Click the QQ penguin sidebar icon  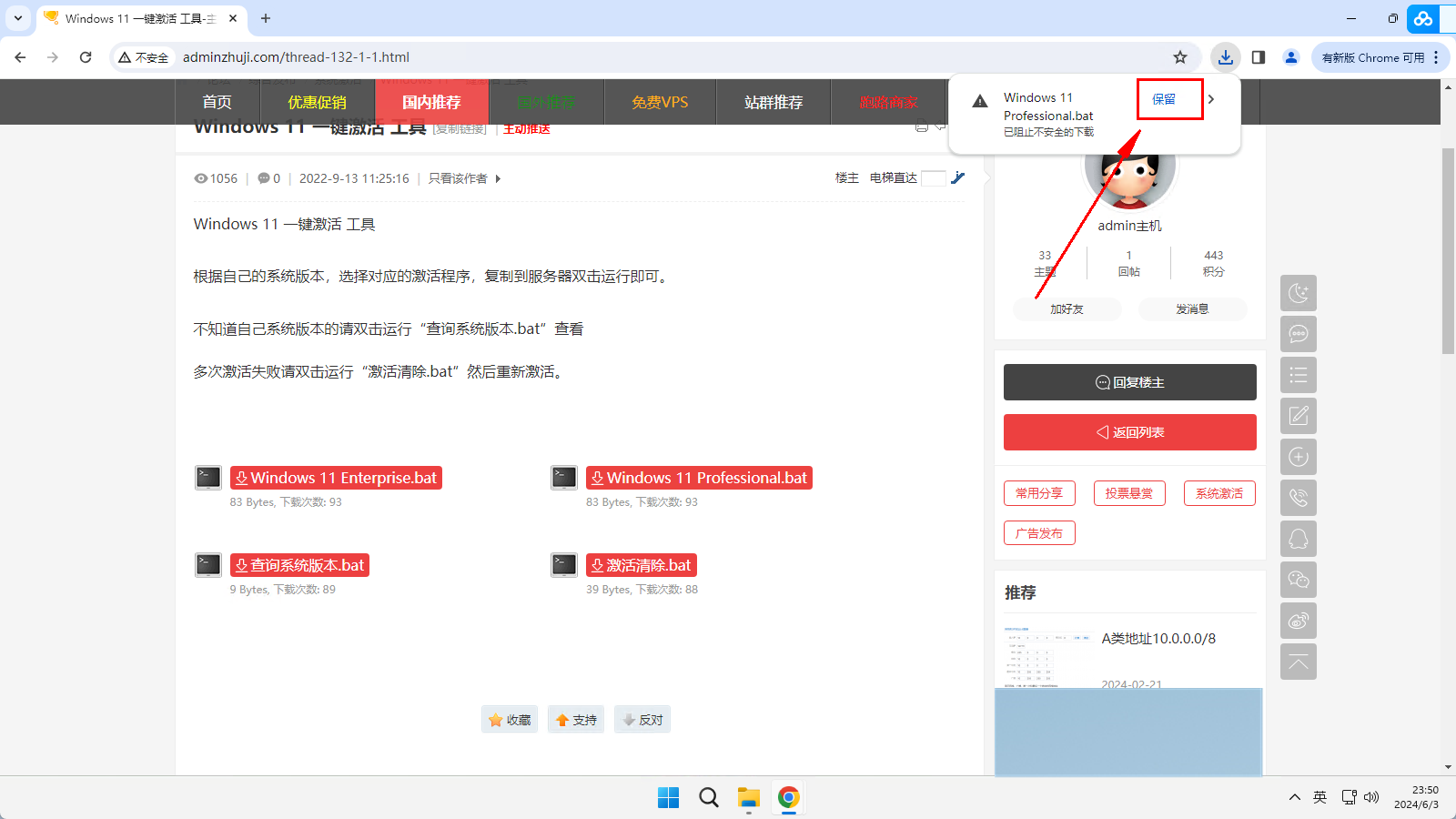click(x=1299, y=539)
